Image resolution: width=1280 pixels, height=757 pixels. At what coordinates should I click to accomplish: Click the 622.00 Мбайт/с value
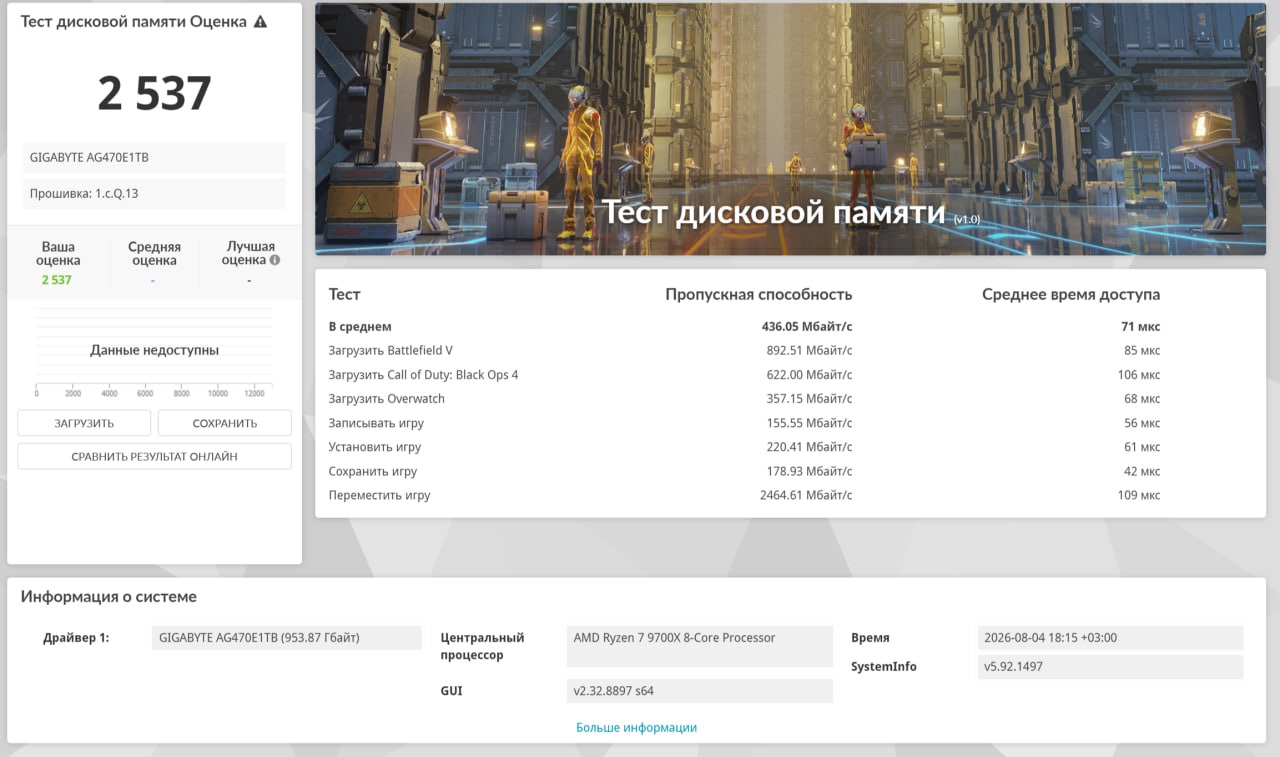coord(809,375)
